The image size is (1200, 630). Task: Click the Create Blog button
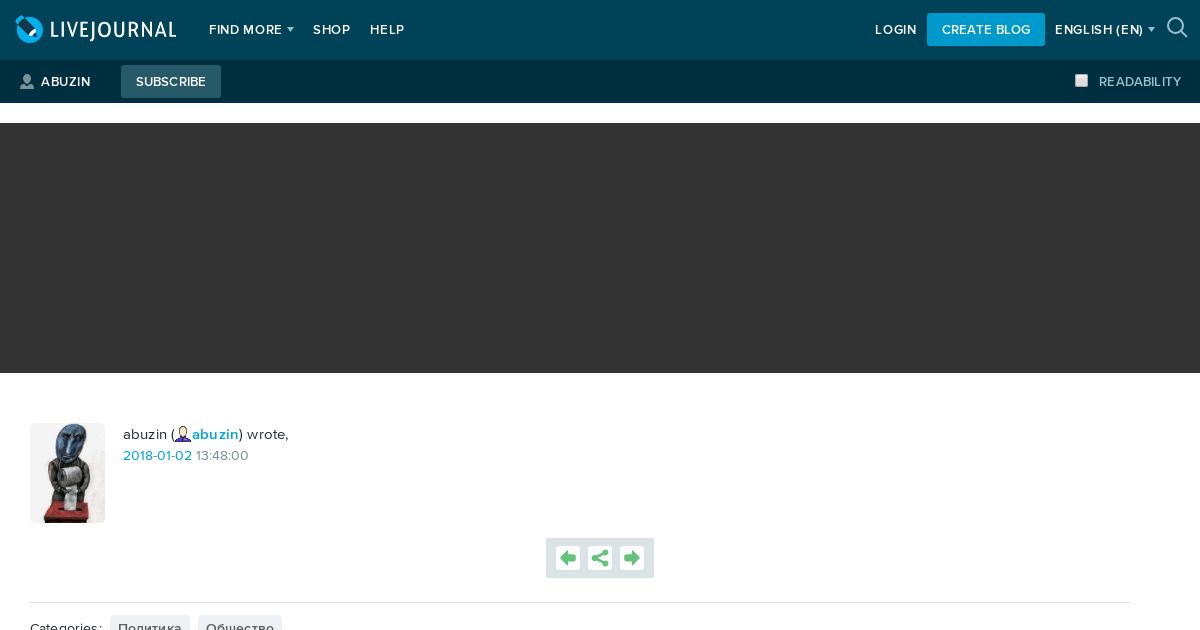coord(986,30)
